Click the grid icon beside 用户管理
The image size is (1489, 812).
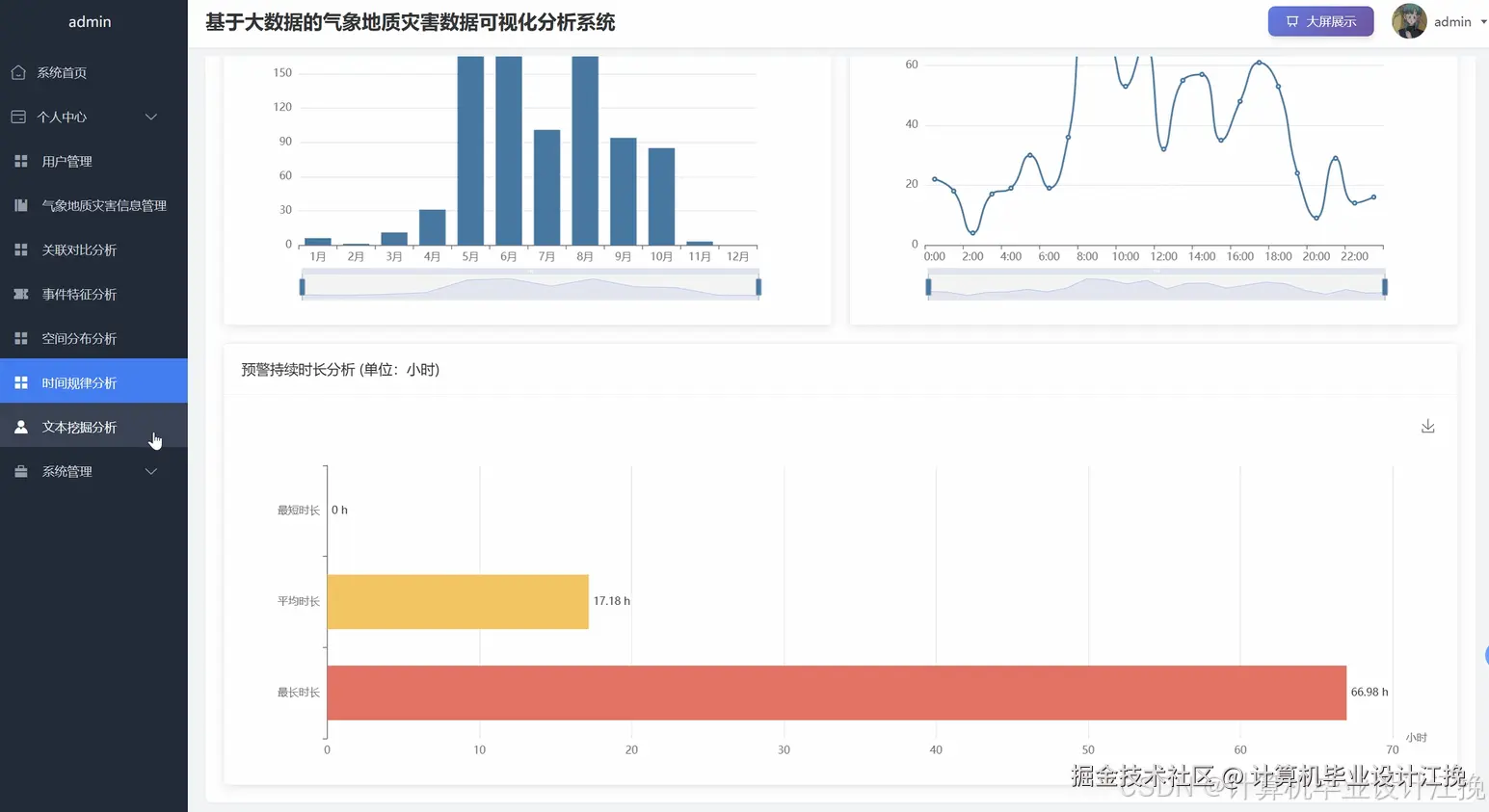[x=21, y=161]
